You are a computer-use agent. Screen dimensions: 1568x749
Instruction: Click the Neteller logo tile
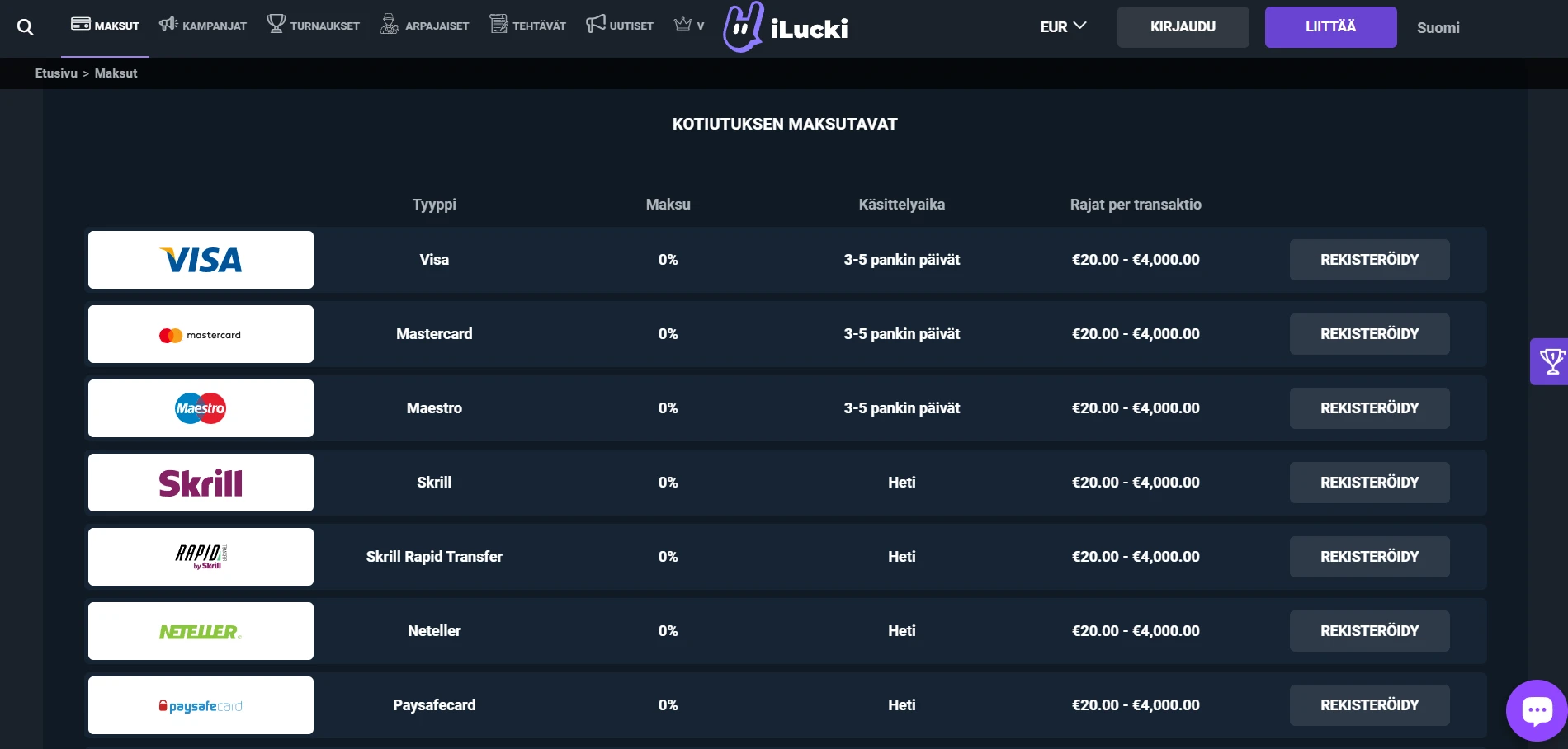201,631
